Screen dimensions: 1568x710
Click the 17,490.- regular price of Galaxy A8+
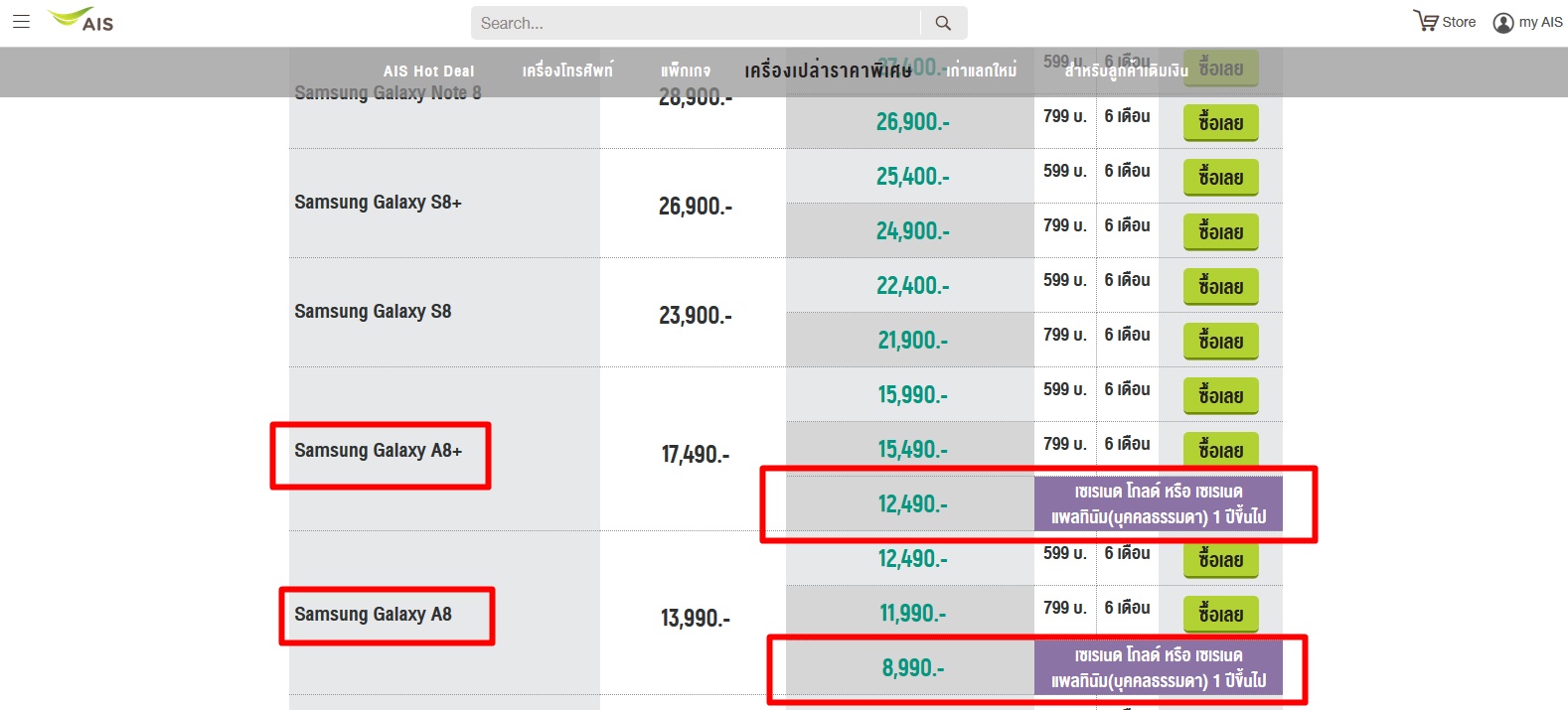point(696,455)
